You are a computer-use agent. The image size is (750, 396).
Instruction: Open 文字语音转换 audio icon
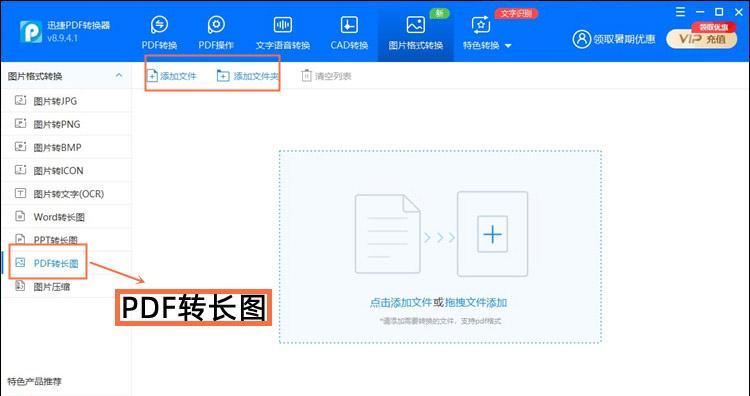coord(283,24)
